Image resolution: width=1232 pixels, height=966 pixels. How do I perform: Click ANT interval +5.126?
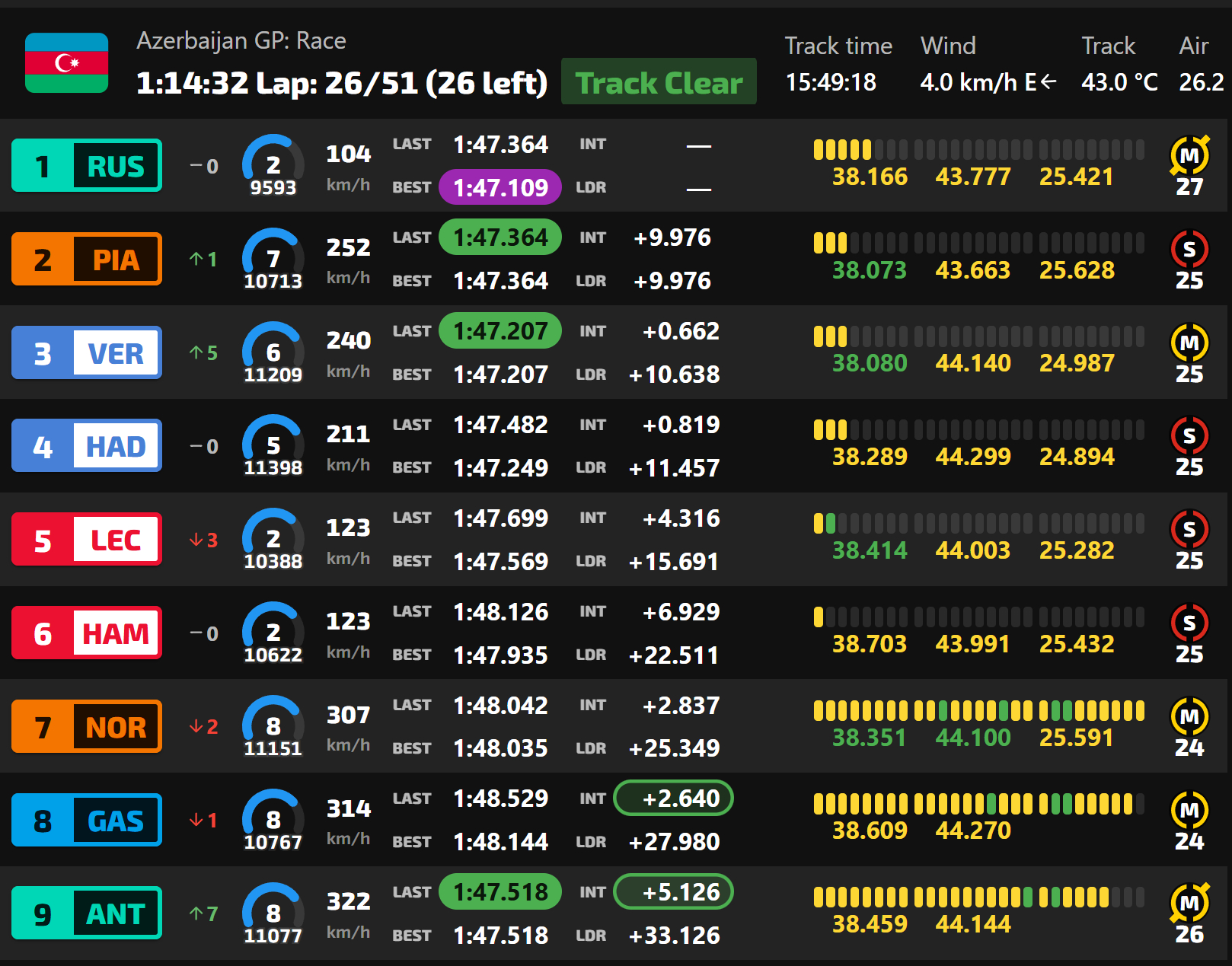pyautogui.click(x=674, y=892)
